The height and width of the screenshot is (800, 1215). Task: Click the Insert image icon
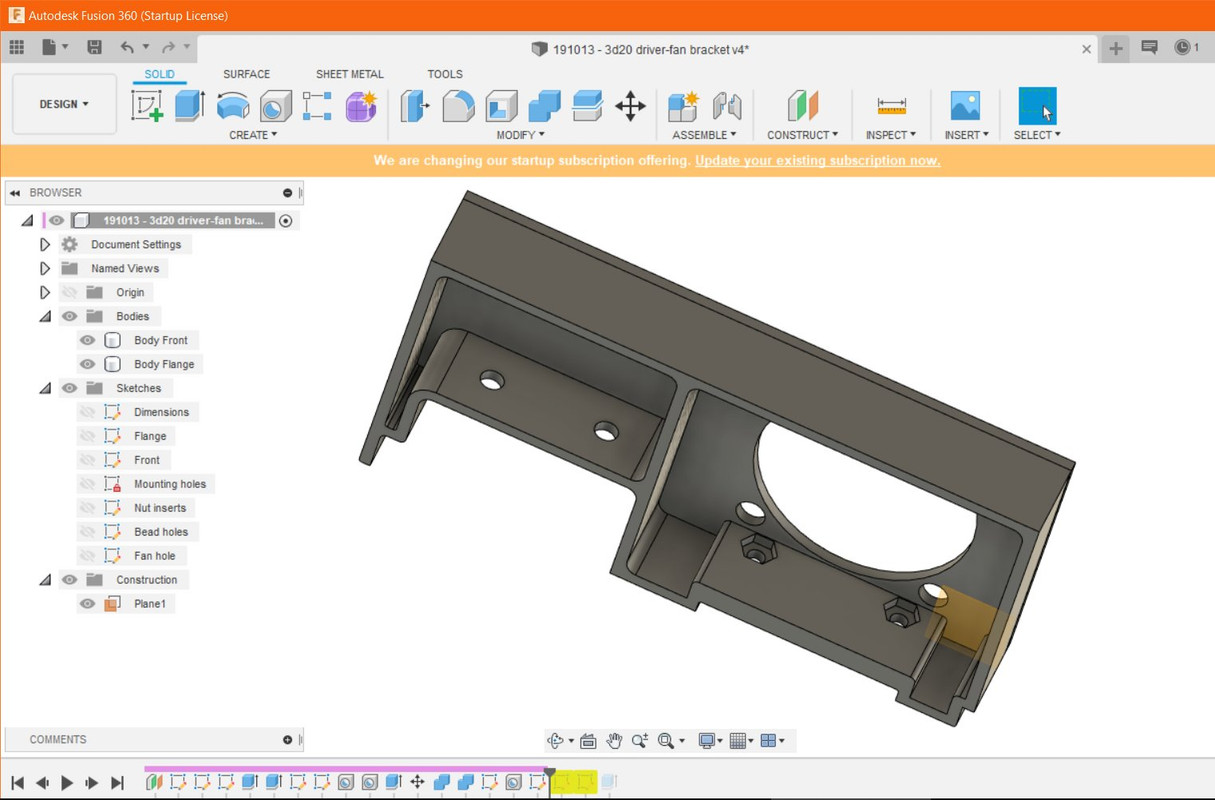[x=965, y=106]
